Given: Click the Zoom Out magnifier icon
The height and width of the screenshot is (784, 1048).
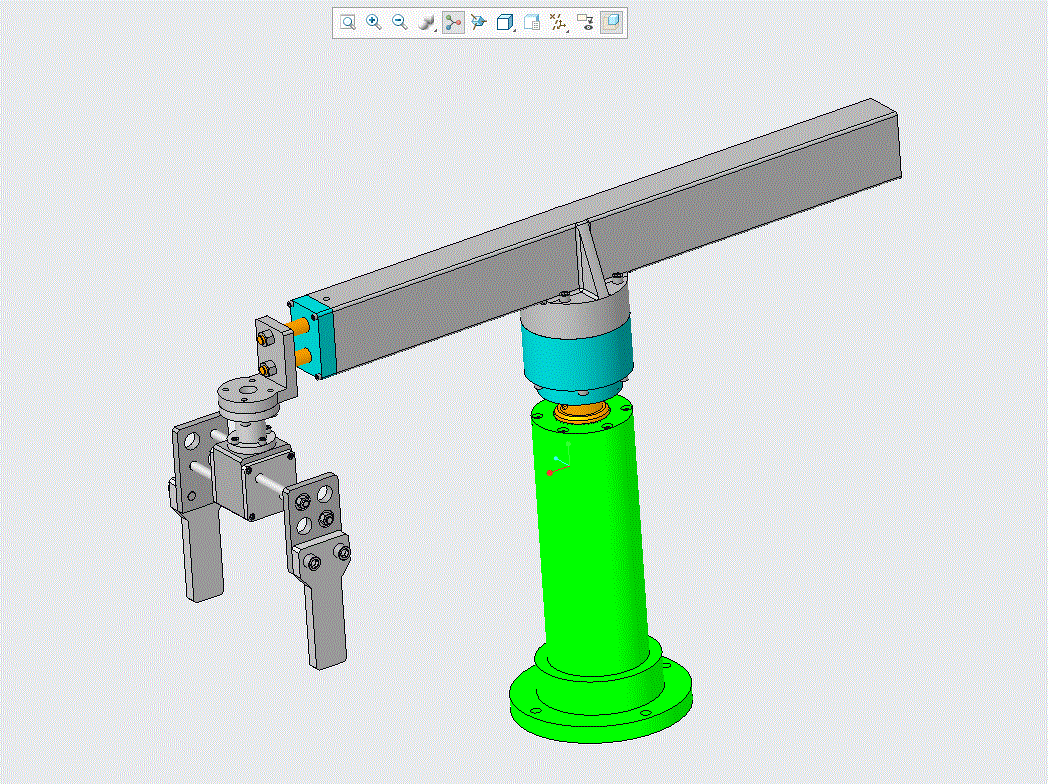Looking at the screenshot, I should (400, 23).
